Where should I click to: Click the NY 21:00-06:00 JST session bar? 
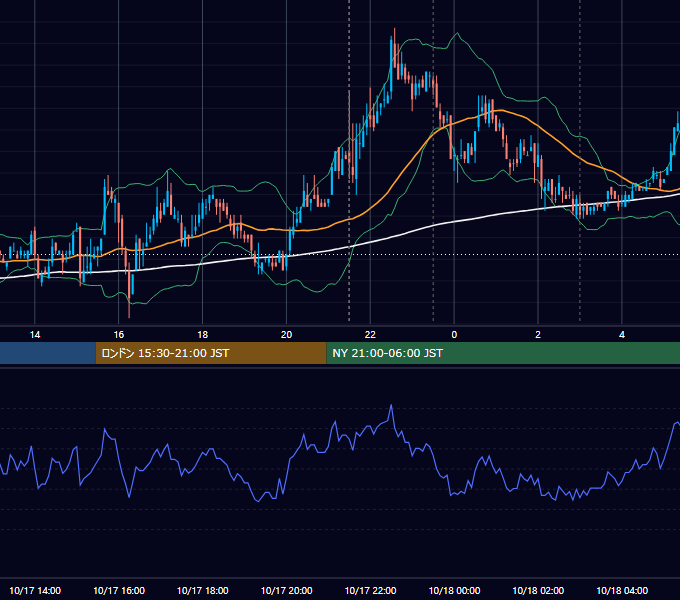point(503,353)
